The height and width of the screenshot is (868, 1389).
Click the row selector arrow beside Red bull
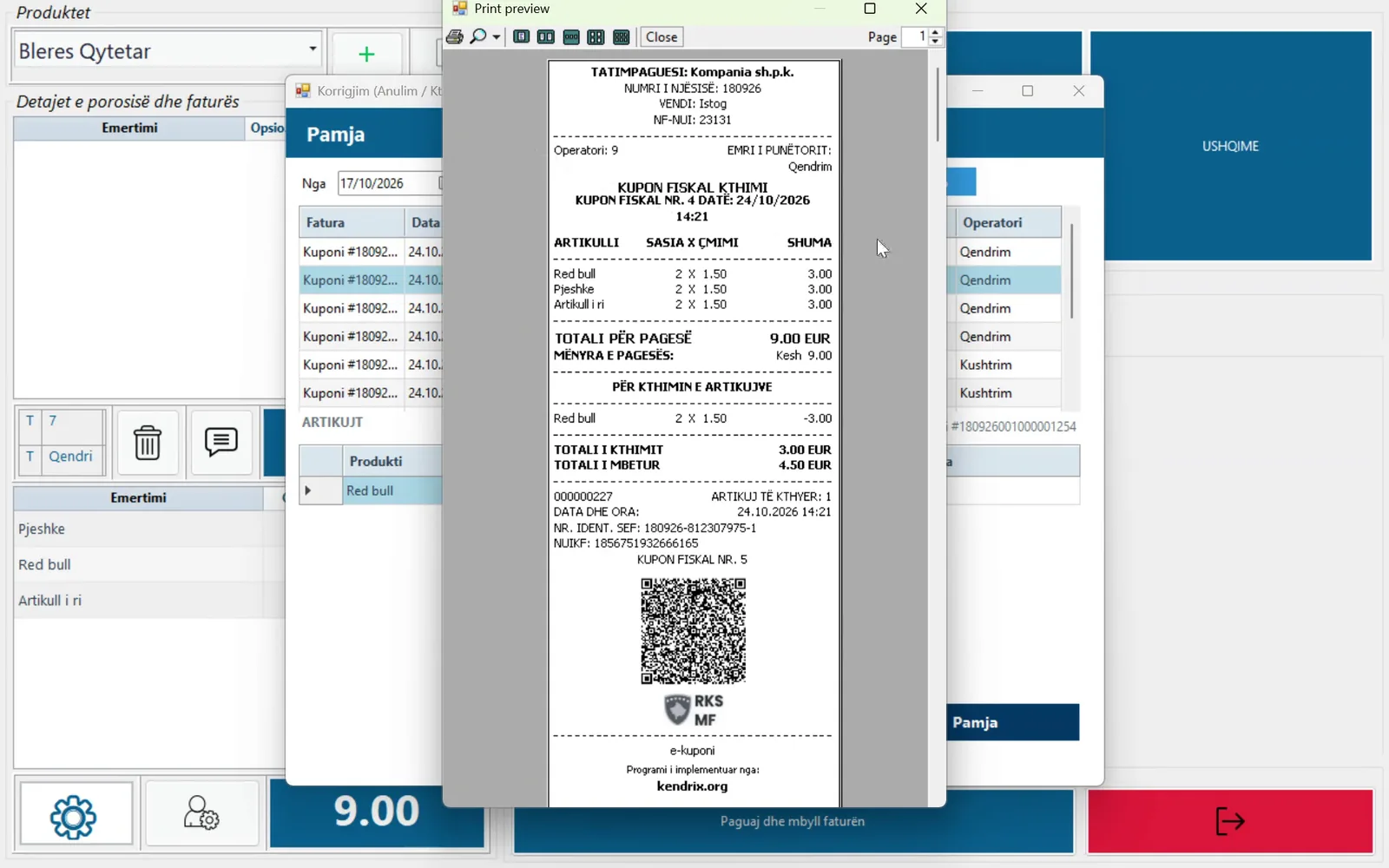(x=320, y=490)
